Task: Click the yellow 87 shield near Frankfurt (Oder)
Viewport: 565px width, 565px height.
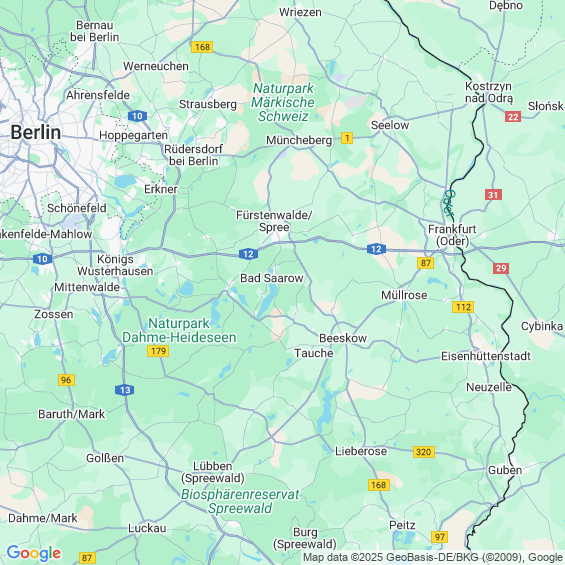Action: pos(426,263)
